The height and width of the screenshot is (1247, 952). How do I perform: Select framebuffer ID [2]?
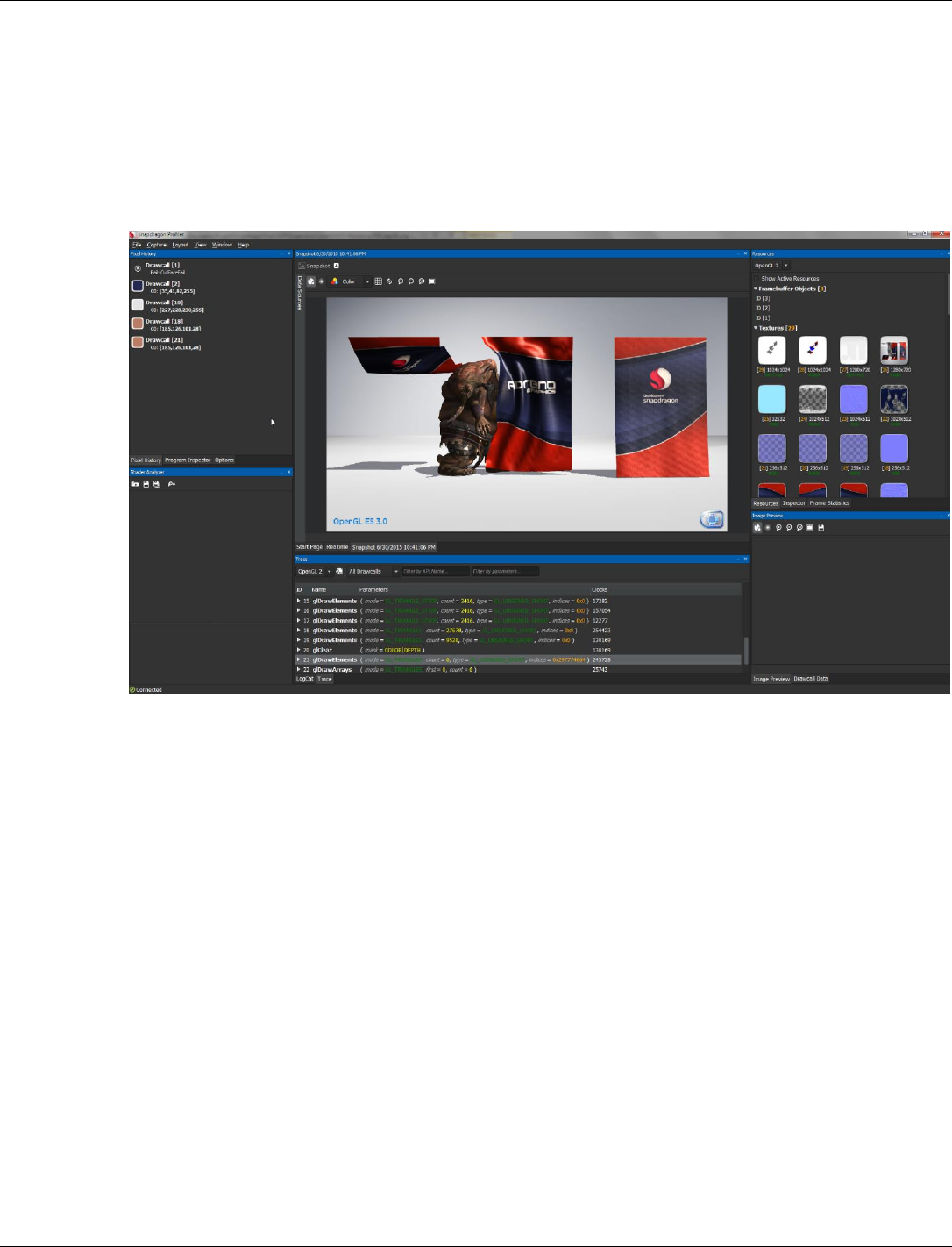point(763,308)
